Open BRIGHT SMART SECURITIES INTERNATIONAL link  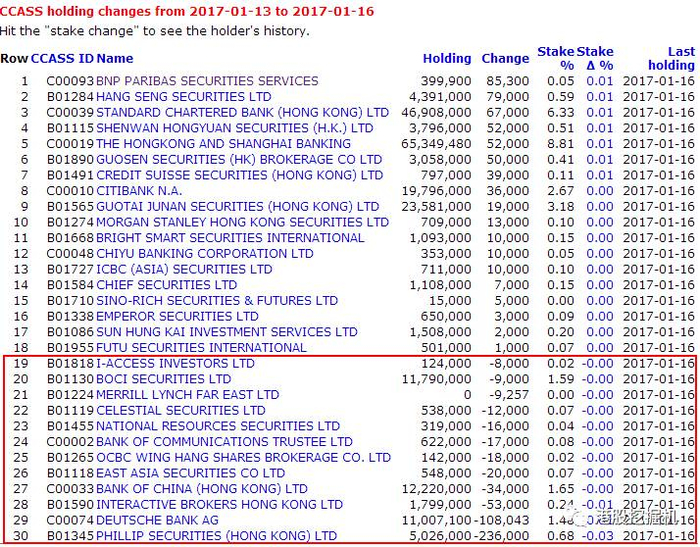(x=230, y=238)
